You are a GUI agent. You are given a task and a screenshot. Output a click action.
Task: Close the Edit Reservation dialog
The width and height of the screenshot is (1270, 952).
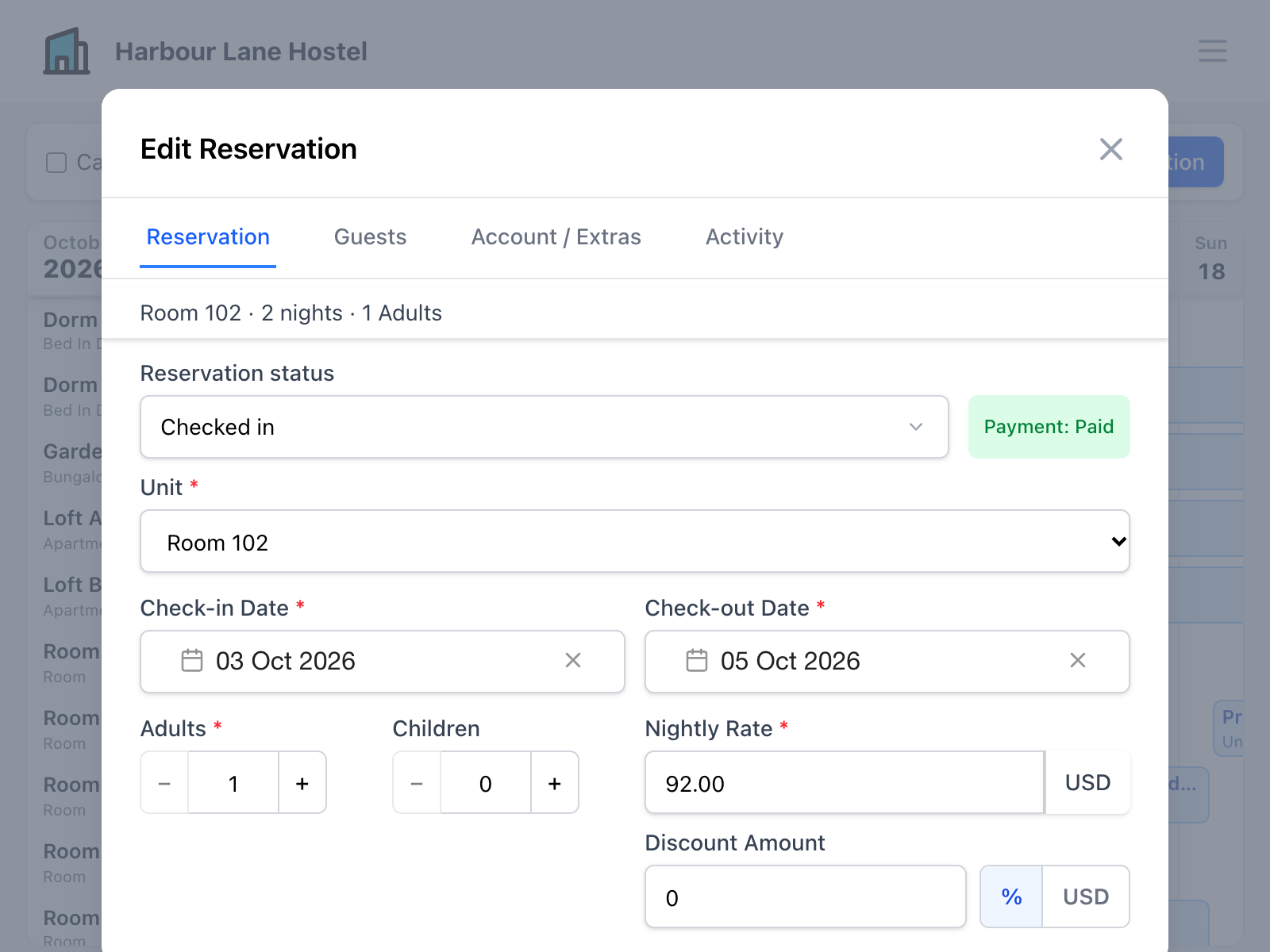(x=1110, y=149)
